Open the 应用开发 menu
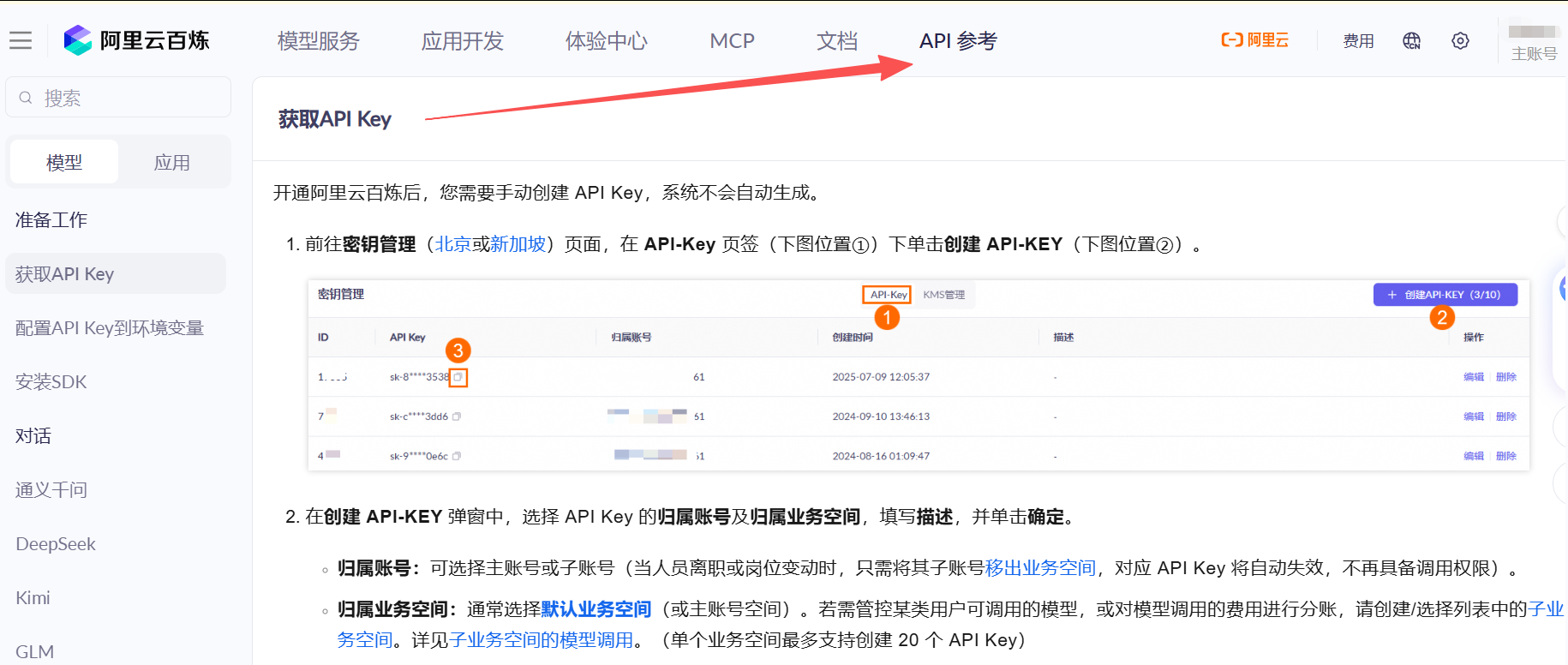 [x=463, y=41]
